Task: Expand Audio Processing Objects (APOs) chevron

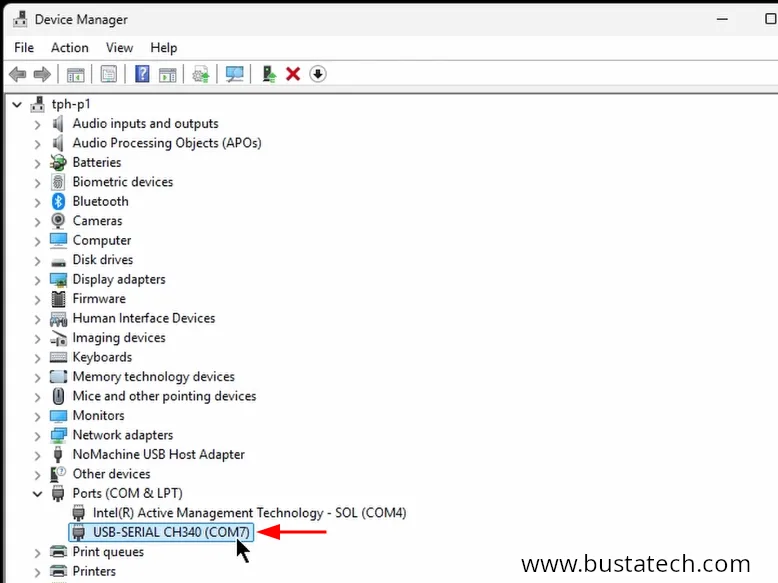Action: pos(37,144)
